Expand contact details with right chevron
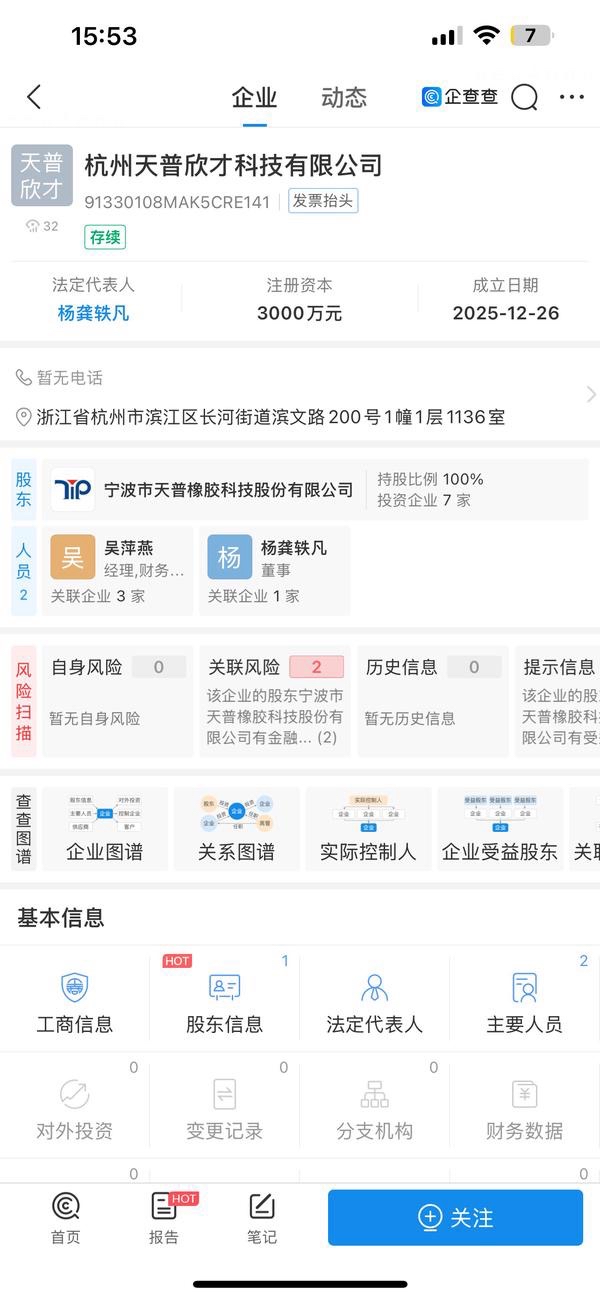The height and width of the screenshot is (1299, 600). click(590, 394)
